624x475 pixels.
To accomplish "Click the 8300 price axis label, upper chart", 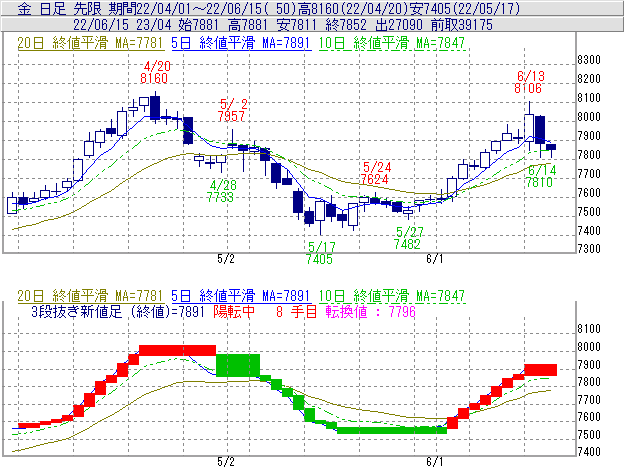I will click(x=589, y=60).
